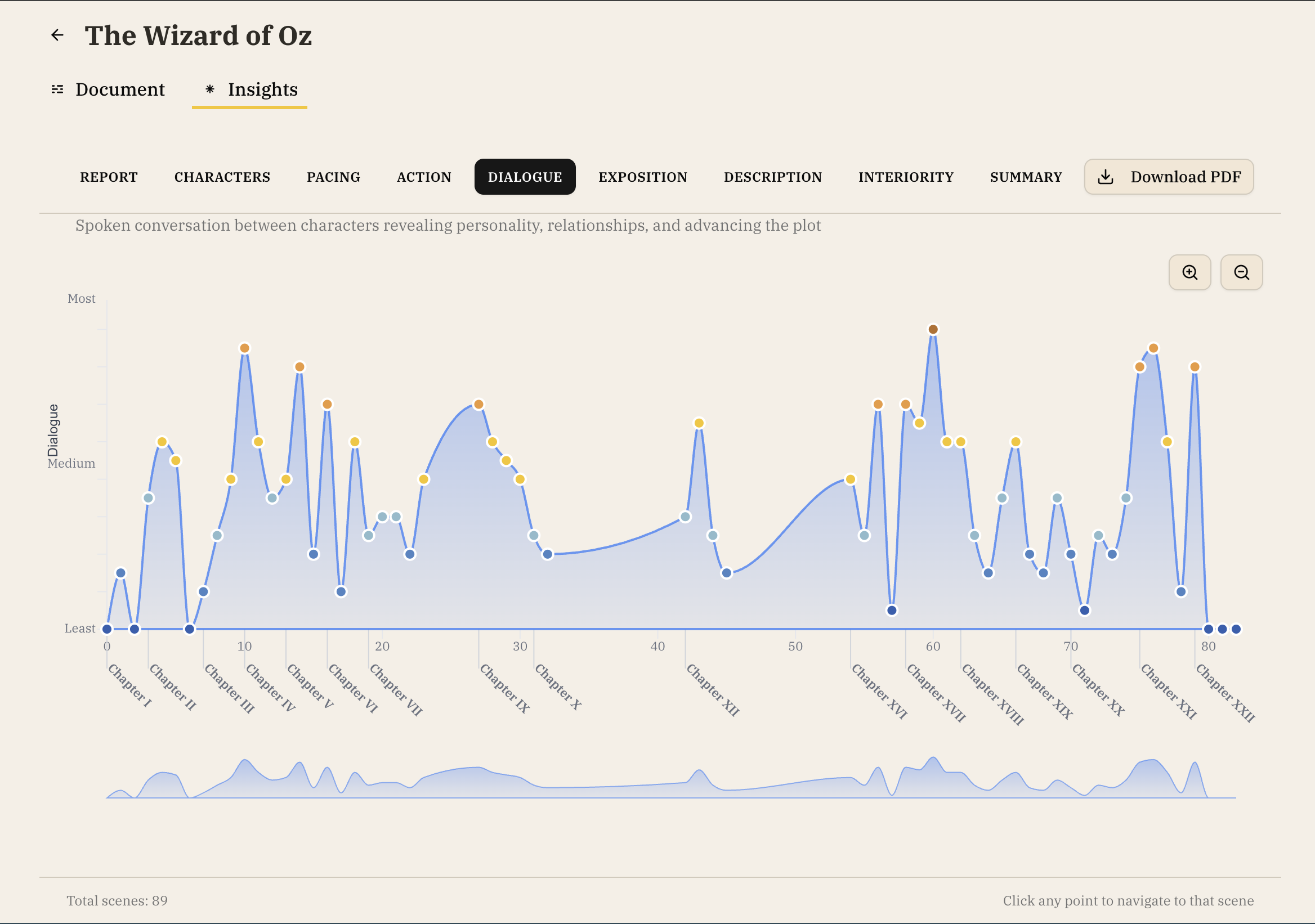Open the Document tab

coord(120,89)
